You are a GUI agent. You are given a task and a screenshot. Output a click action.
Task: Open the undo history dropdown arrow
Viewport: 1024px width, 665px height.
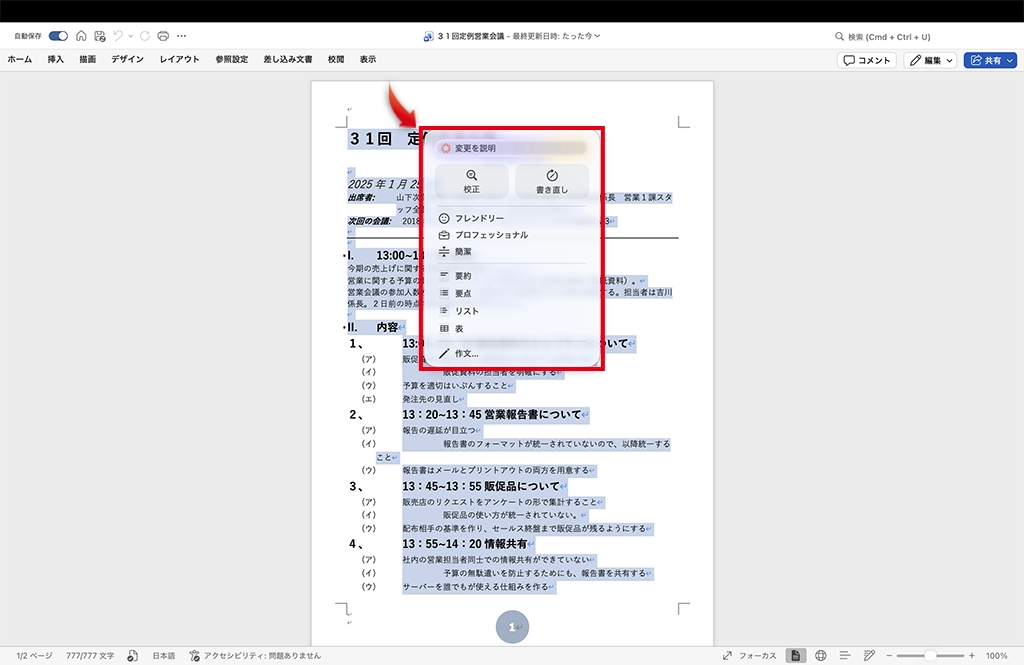click(132, 36)
